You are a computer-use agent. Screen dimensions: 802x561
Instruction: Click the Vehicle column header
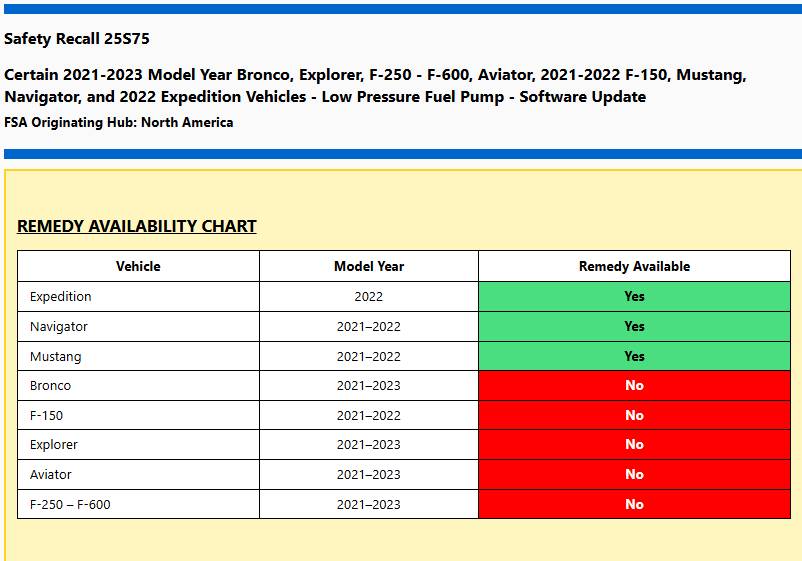[138, 266]
